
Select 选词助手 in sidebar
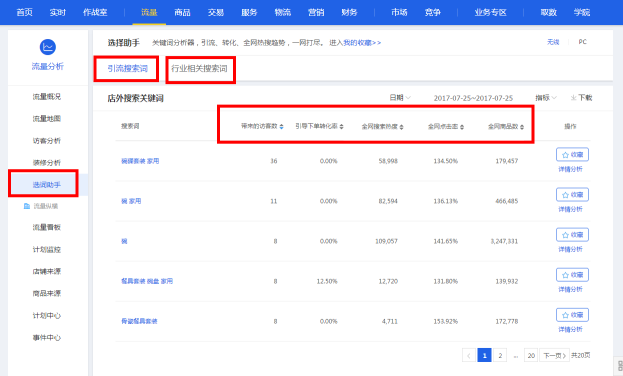pos(47,185)
